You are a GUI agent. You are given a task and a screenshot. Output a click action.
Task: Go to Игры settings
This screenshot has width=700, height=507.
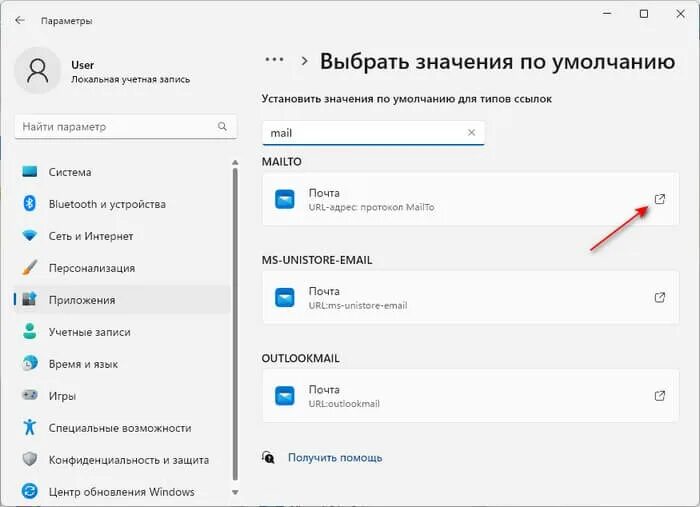tap(121, 396)
